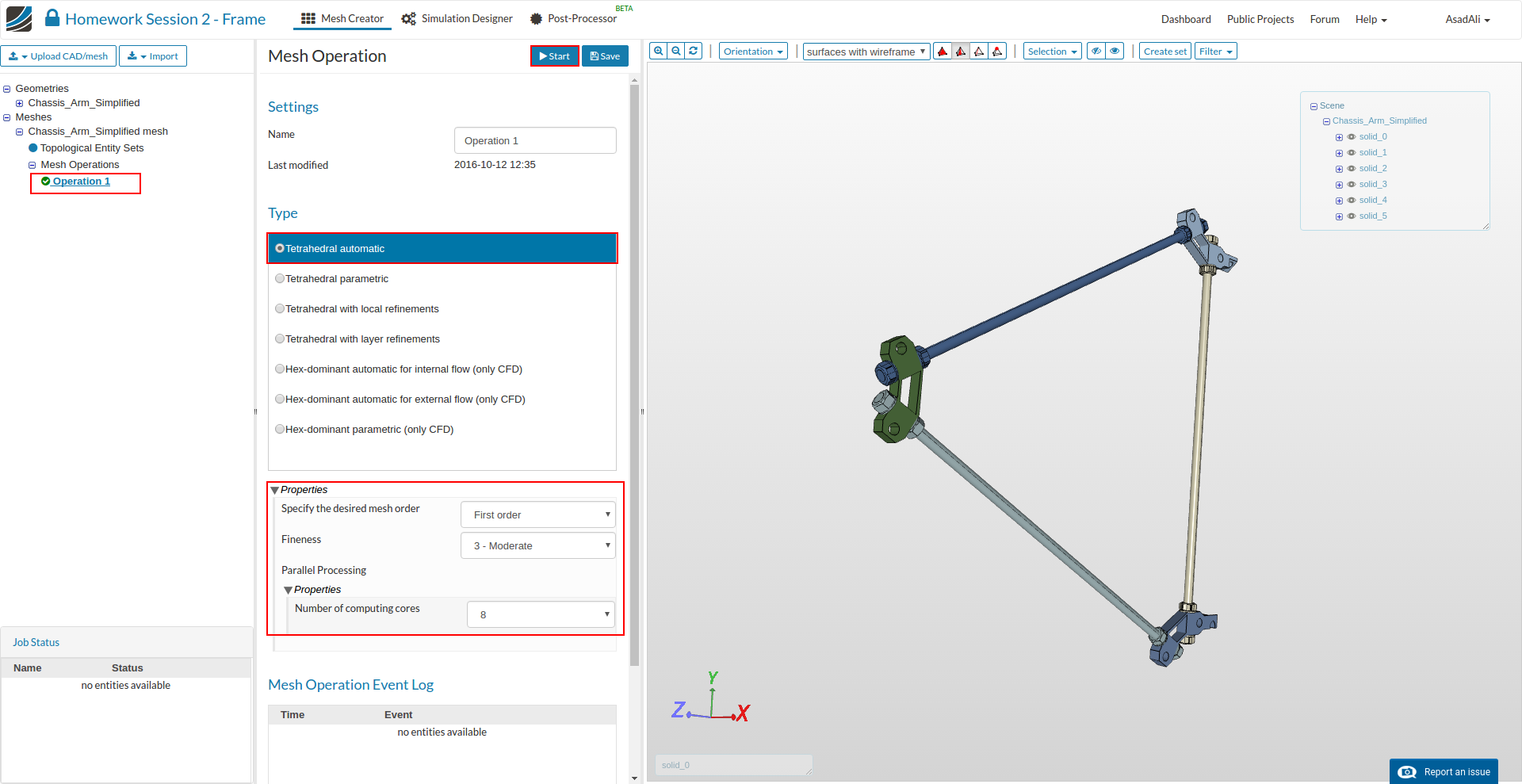Click the Mesh Operation panel vertical scrollbar

click(634, 374)
